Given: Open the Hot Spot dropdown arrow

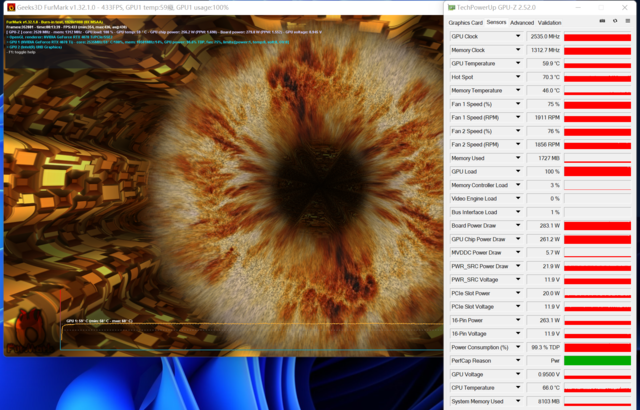Looking at the screenshot, I should tap(518, 77).
